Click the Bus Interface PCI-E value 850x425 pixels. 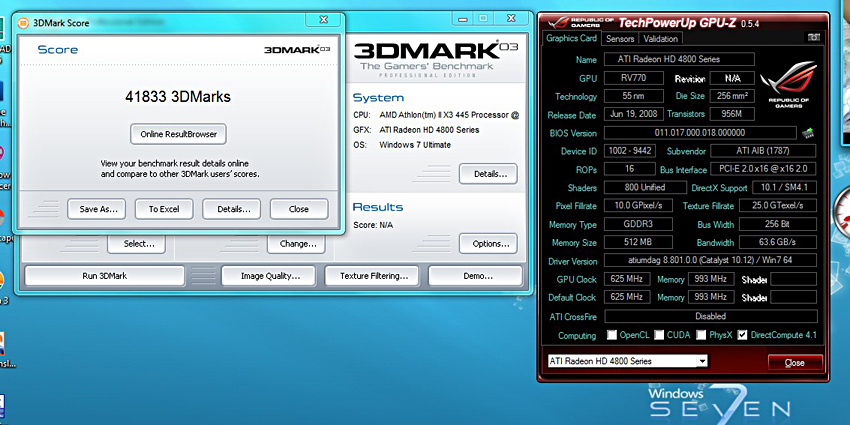coord(763,169)
